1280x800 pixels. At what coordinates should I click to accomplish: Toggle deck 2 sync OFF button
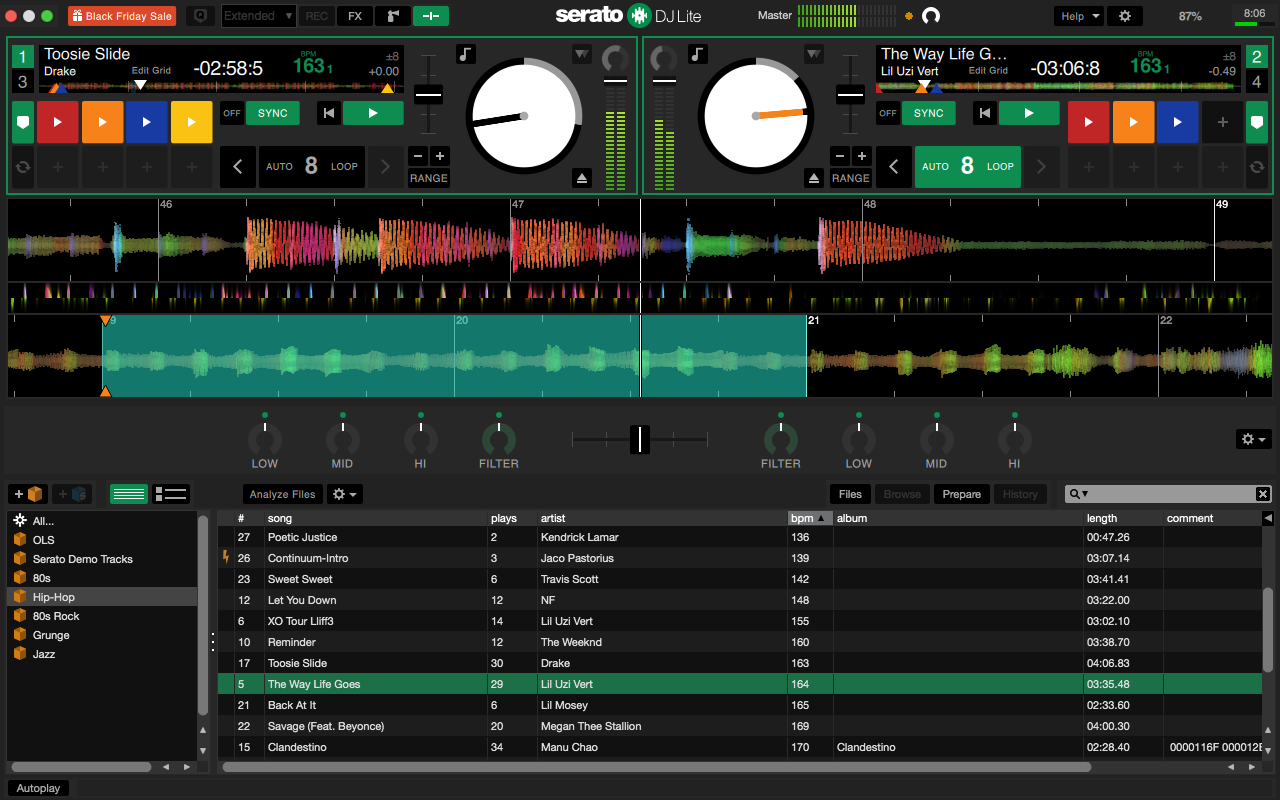(x=888, y=113)
